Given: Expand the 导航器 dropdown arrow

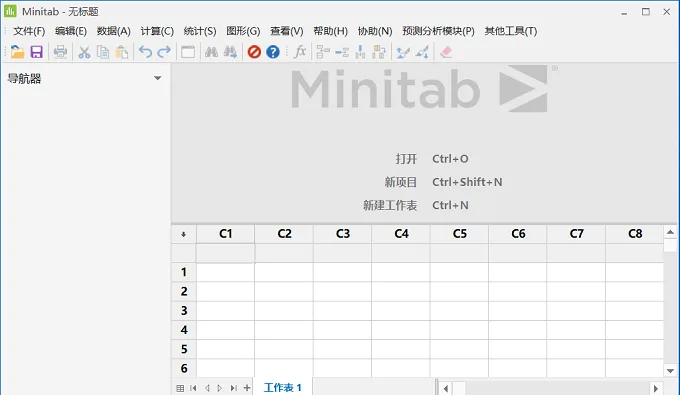Looking at the screenshot, I should (x=158, y=78).
